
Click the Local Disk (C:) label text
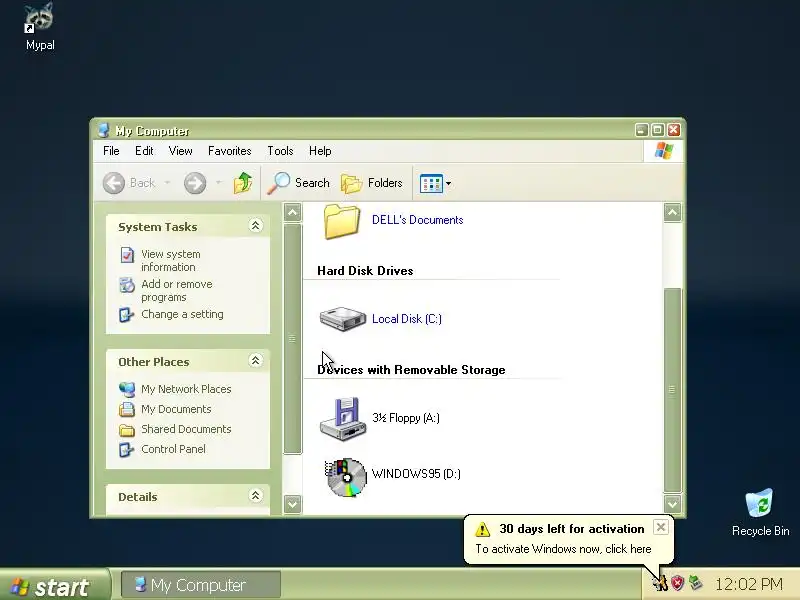pos(407,319)
